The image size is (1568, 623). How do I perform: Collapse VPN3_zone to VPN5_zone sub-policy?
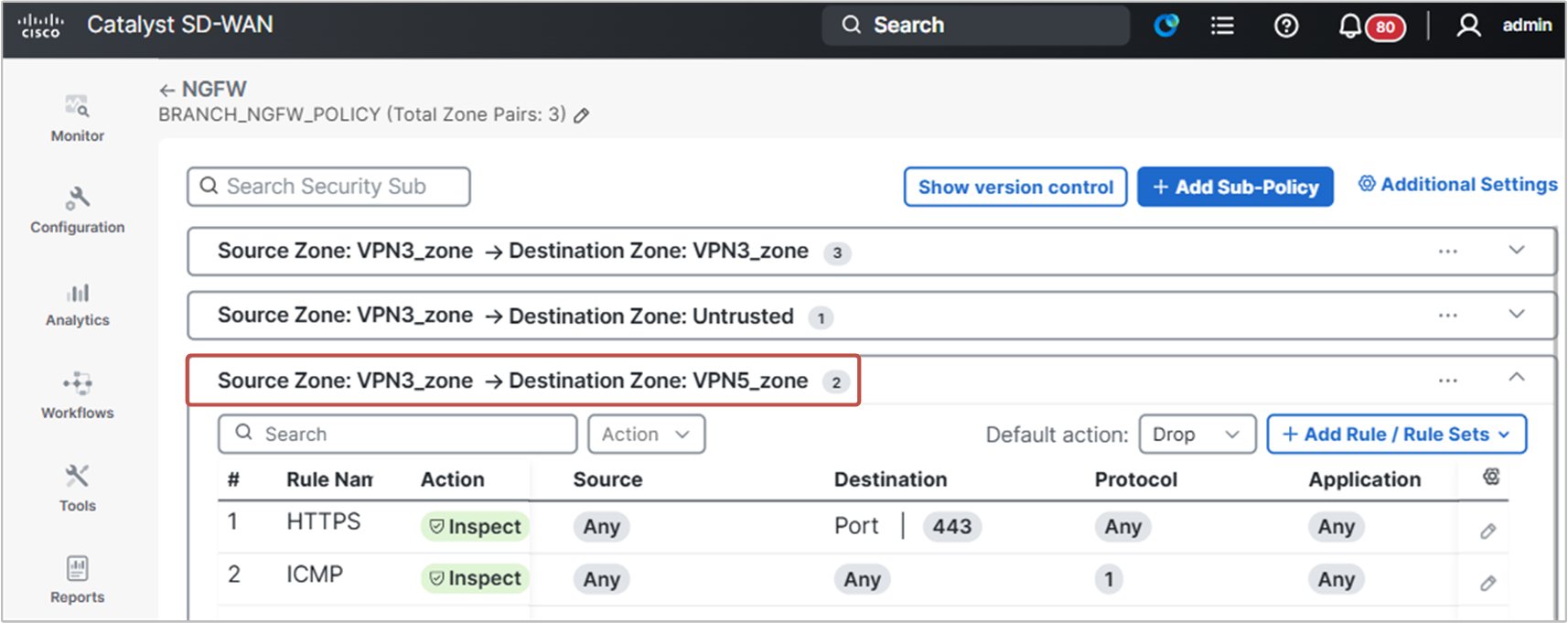1517,377
